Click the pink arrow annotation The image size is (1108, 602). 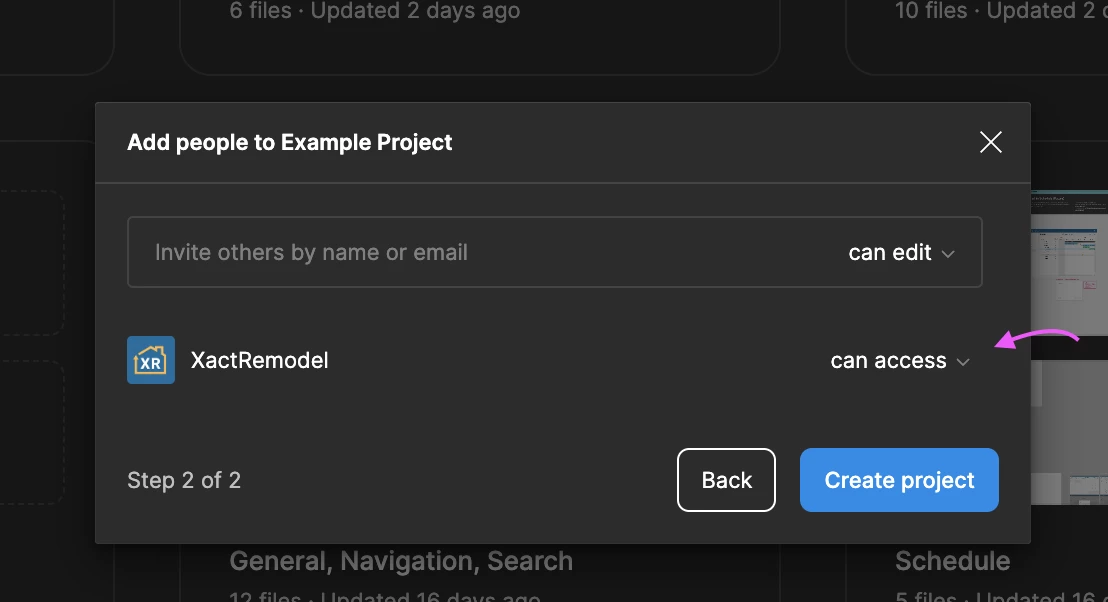click(1037, 338)
